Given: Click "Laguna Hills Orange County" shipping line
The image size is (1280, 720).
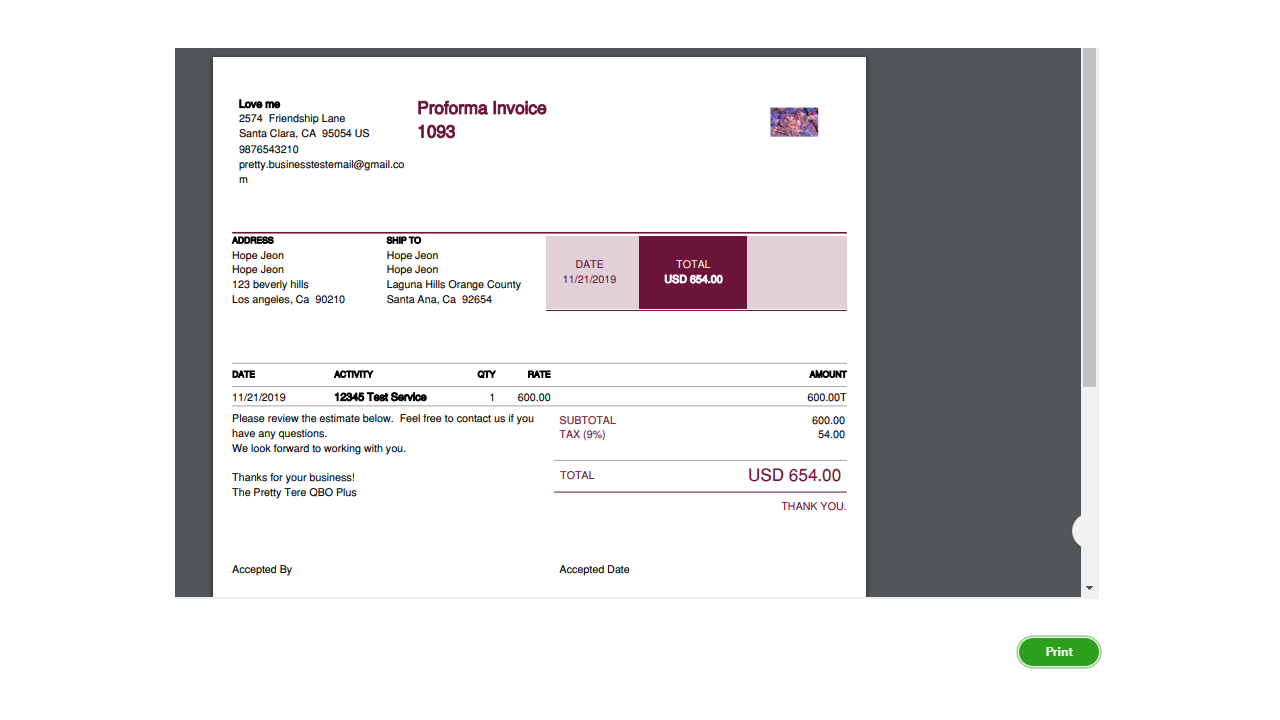Looking at the screenshot, I should [454, 285].
